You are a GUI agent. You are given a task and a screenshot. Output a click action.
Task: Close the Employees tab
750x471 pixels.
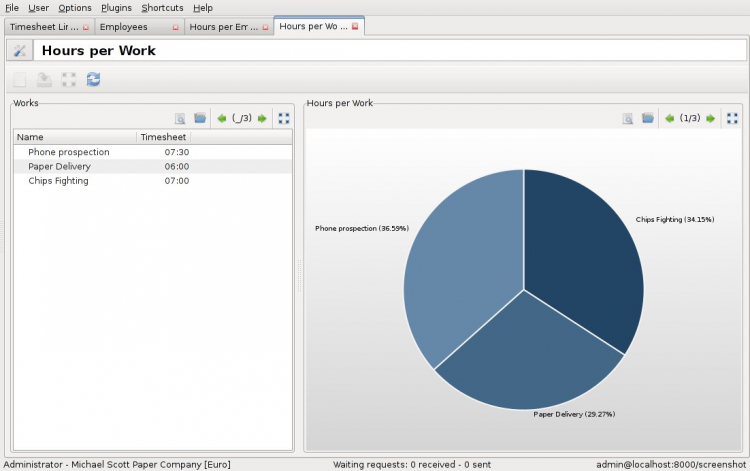[x=176, y=27]
